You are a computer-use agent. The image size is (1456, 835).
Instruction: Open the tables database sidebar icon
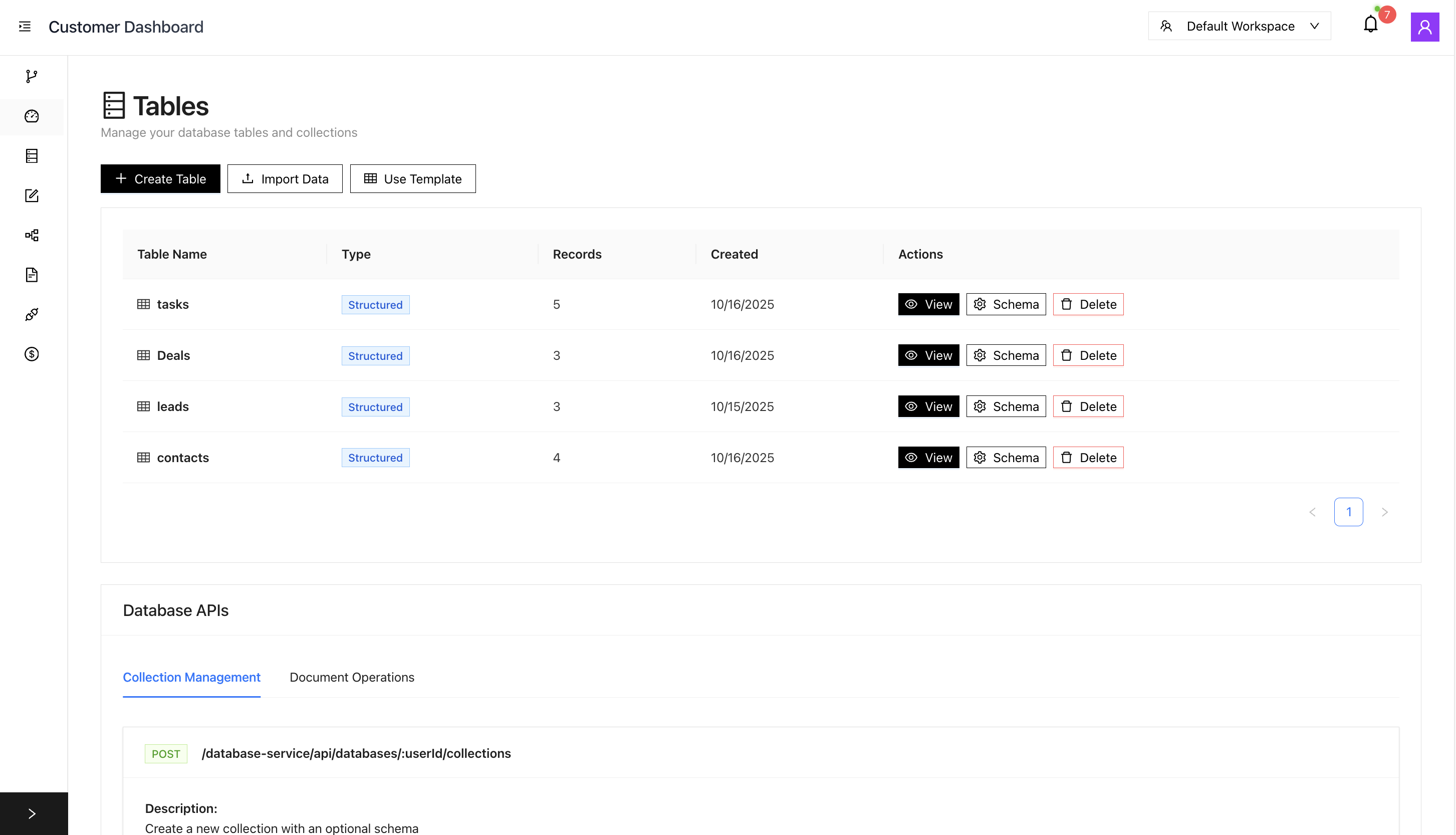pyautogui.click(x=32, y=156)
